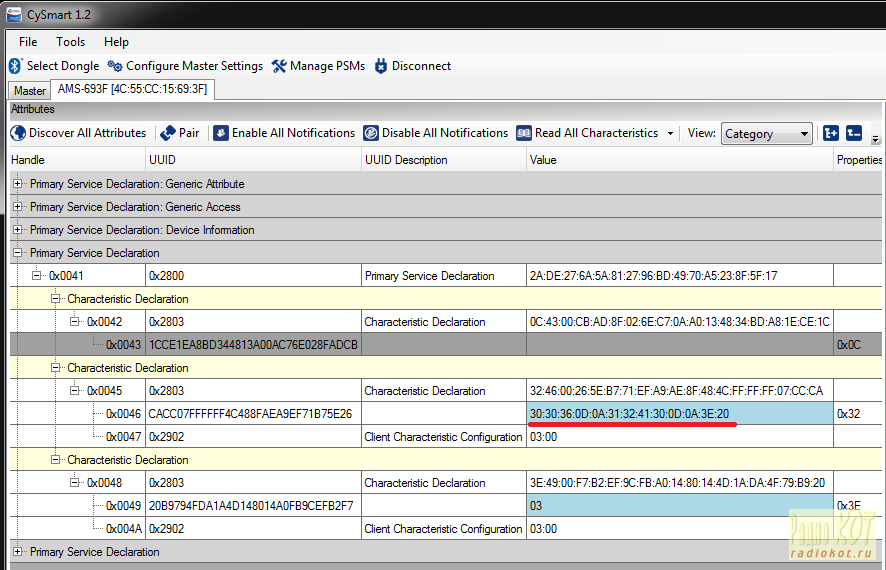Screen dimensions: 886x570
Task: Expand the Generic Attribute service
Action: click(18, 184)
